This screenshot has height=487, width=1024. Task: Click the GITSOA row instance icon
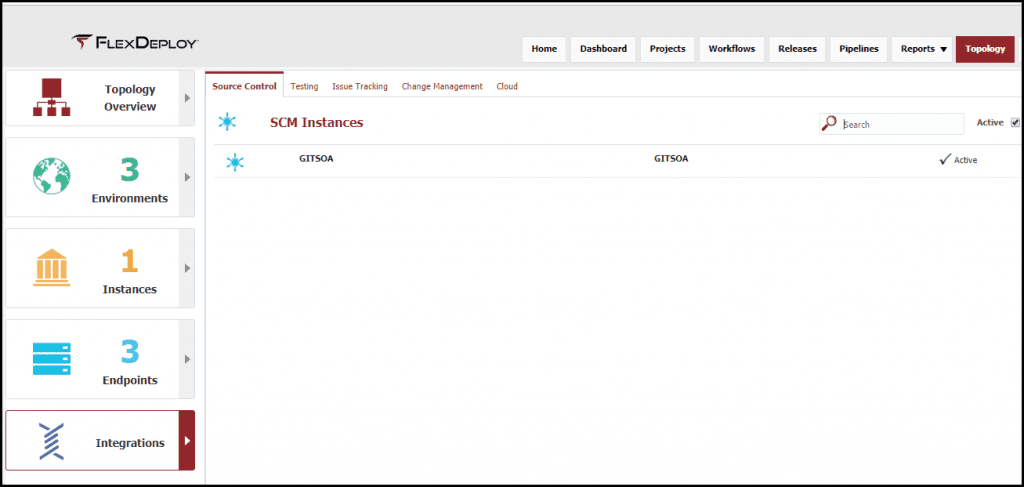234,161
